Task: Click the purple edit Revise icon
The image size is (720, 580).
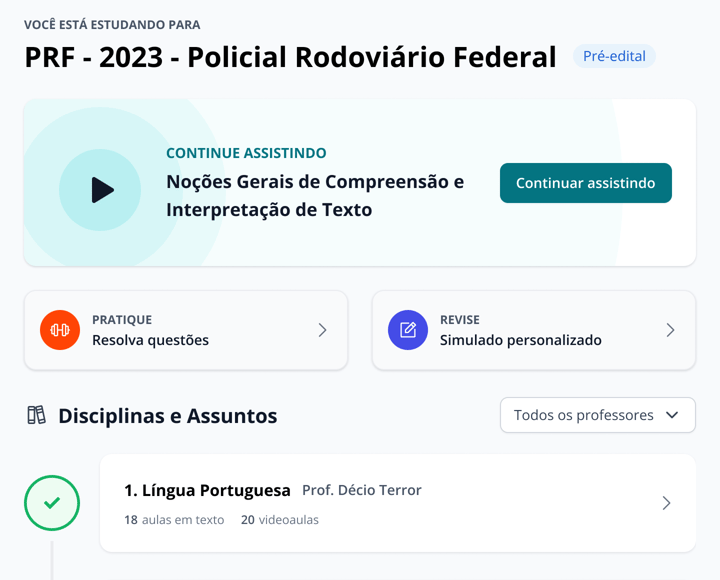Action: click(x=408, y=330)
